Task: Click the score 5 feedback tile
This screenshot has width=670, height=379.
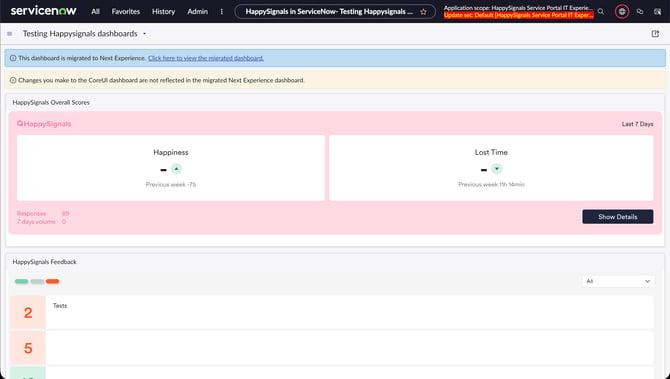Action: [28, 348]
